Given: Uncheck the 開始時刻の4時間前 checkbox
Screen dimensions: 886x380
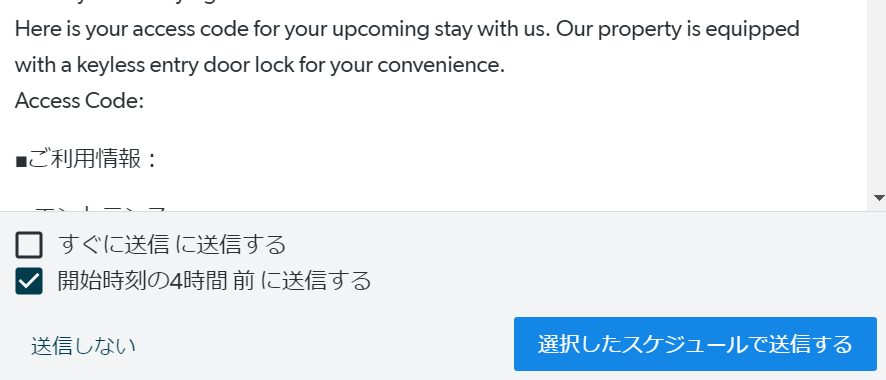Looking at the screenshot, I should coord(29,281).
